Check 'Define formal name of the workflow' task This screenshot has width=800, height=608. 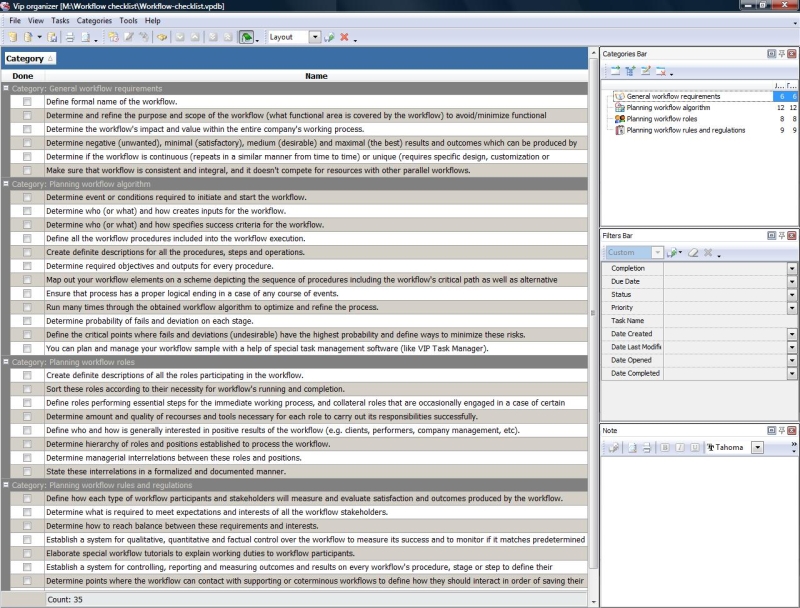point(27,102)
